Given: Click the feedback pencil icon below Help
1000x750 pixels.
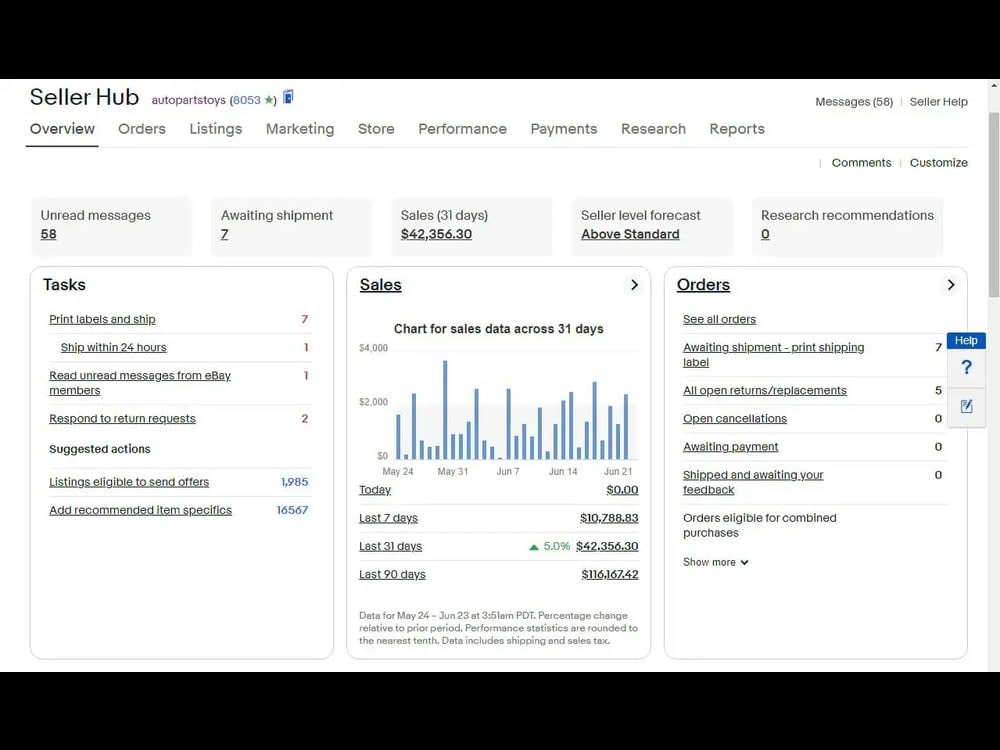Looking at the screenshot, I should [x=966, y=406].
